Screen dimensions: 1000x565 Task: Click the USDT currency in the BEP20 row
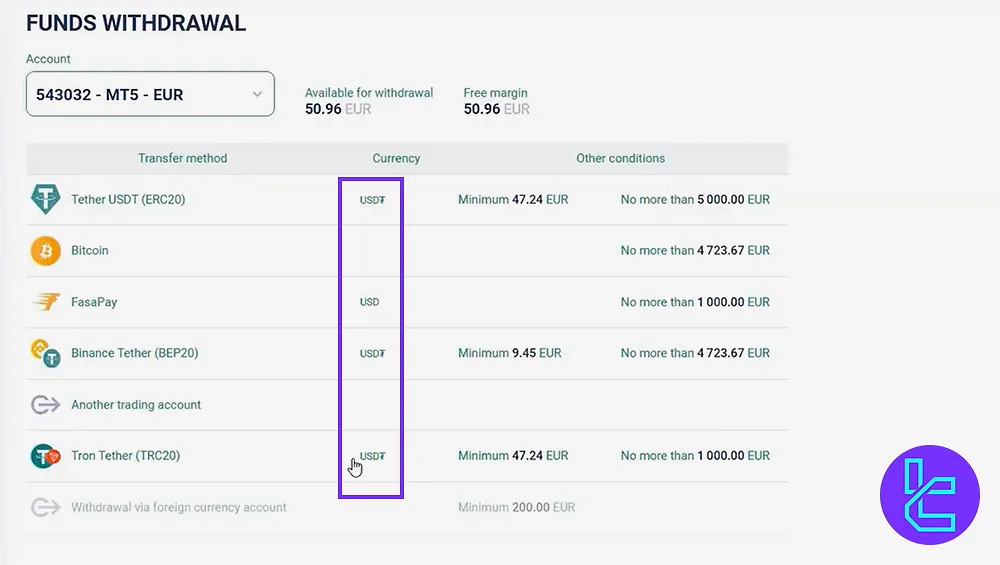[372, 353]
